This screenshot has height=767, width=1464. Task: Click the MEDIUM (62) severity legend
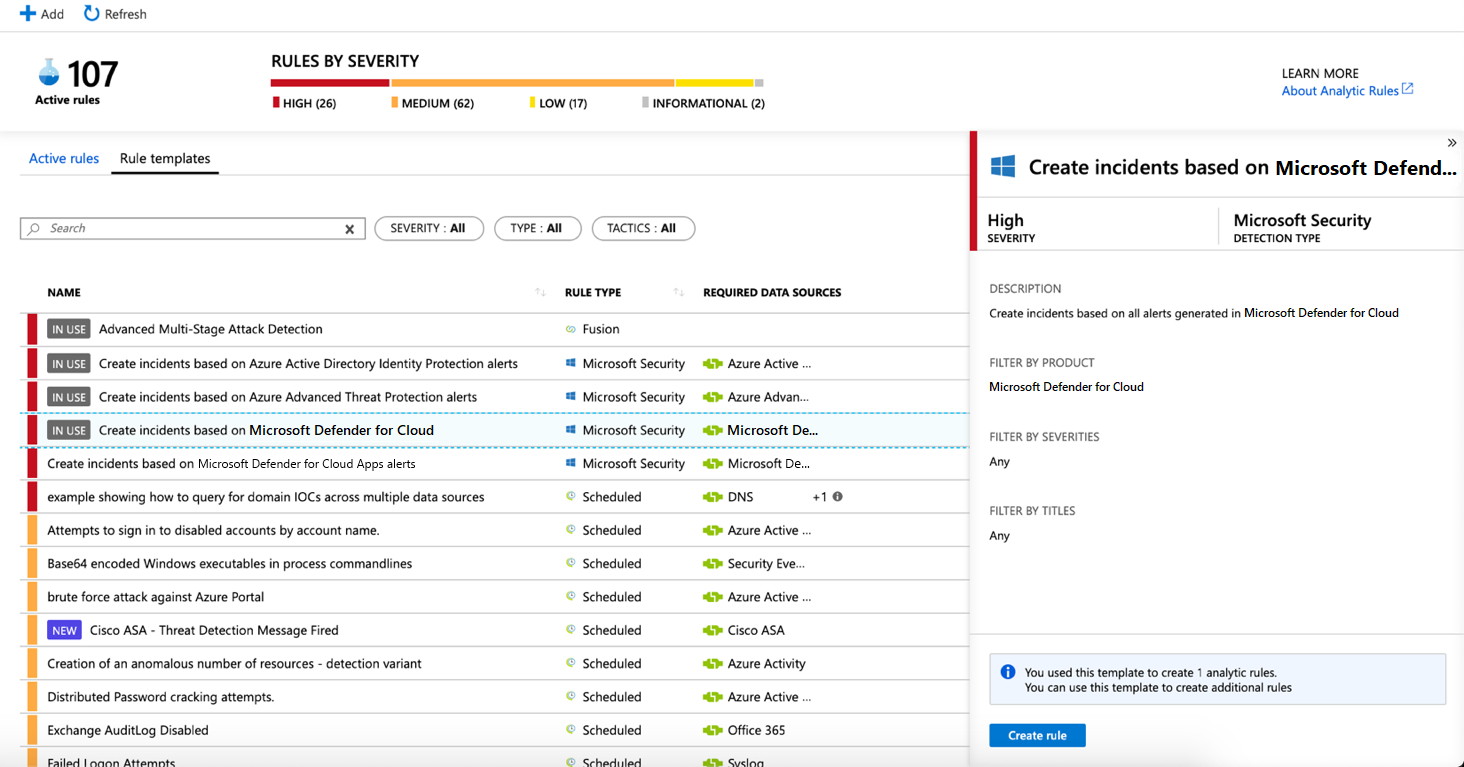[x=432, y=103]
